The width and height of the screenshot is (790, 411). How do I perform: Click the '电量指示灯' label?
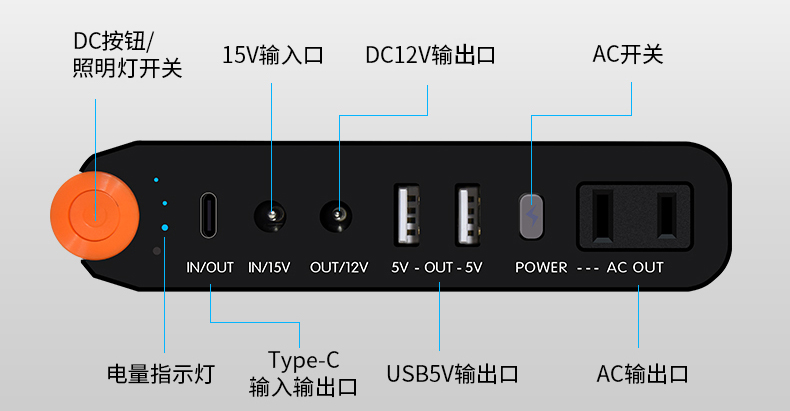(x=161, y=374)
